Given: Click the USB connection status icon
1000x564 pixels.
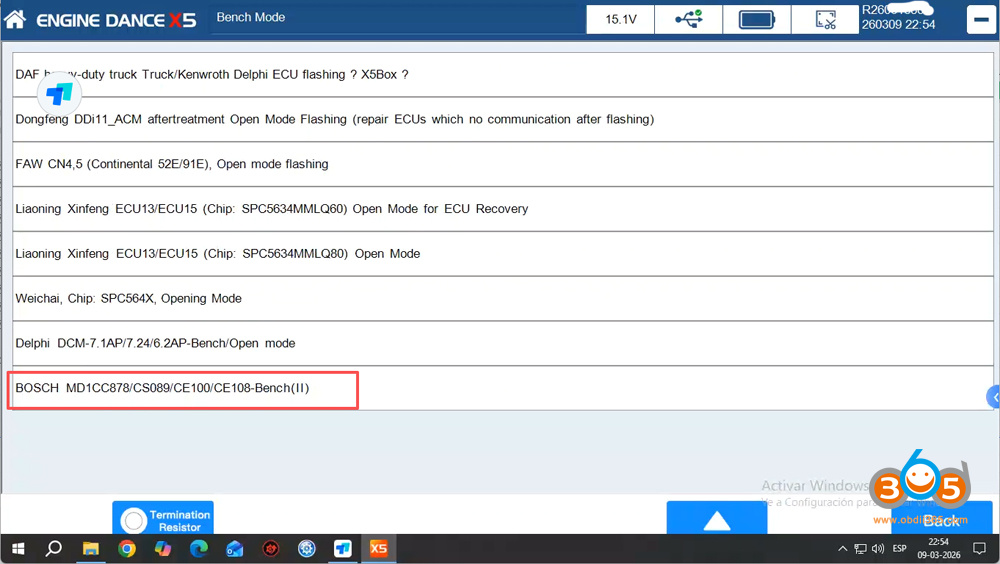Looking at the screenshot, I should coord(688,19).
